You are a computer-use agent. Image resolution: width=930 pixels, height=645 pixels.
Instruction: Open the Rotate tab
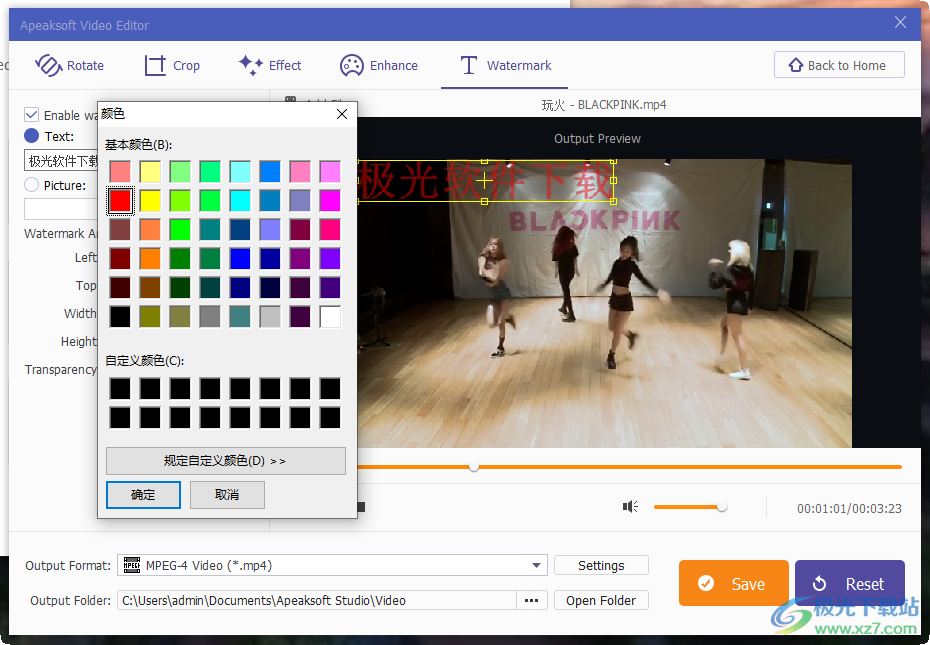(x=69, y=65)
